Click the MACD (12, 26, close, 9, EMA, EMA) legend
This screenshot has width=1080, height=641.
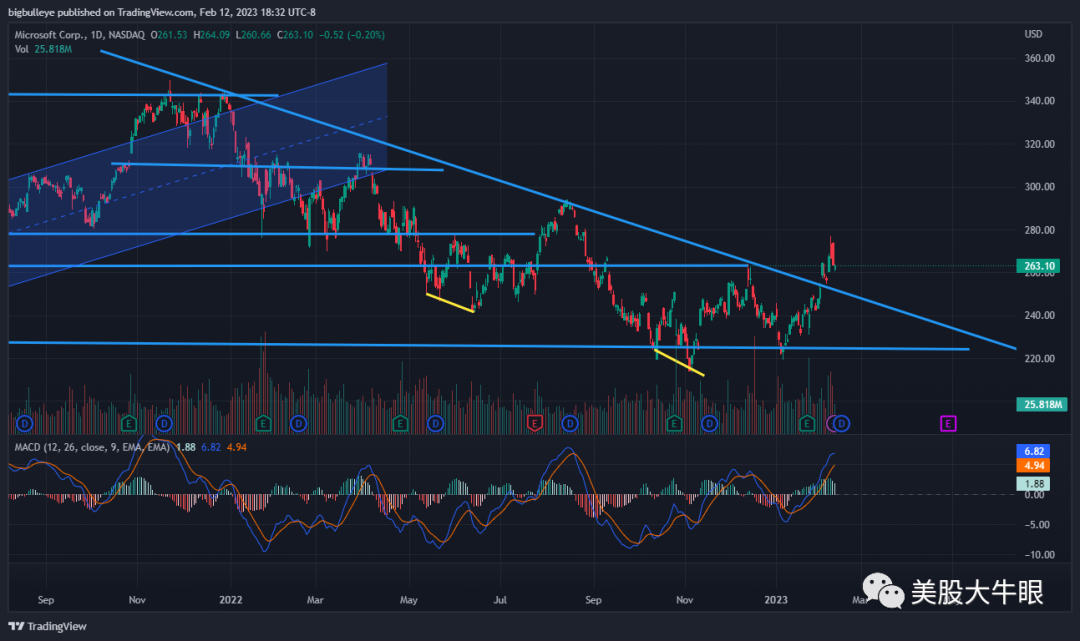(x=92, y=447)
